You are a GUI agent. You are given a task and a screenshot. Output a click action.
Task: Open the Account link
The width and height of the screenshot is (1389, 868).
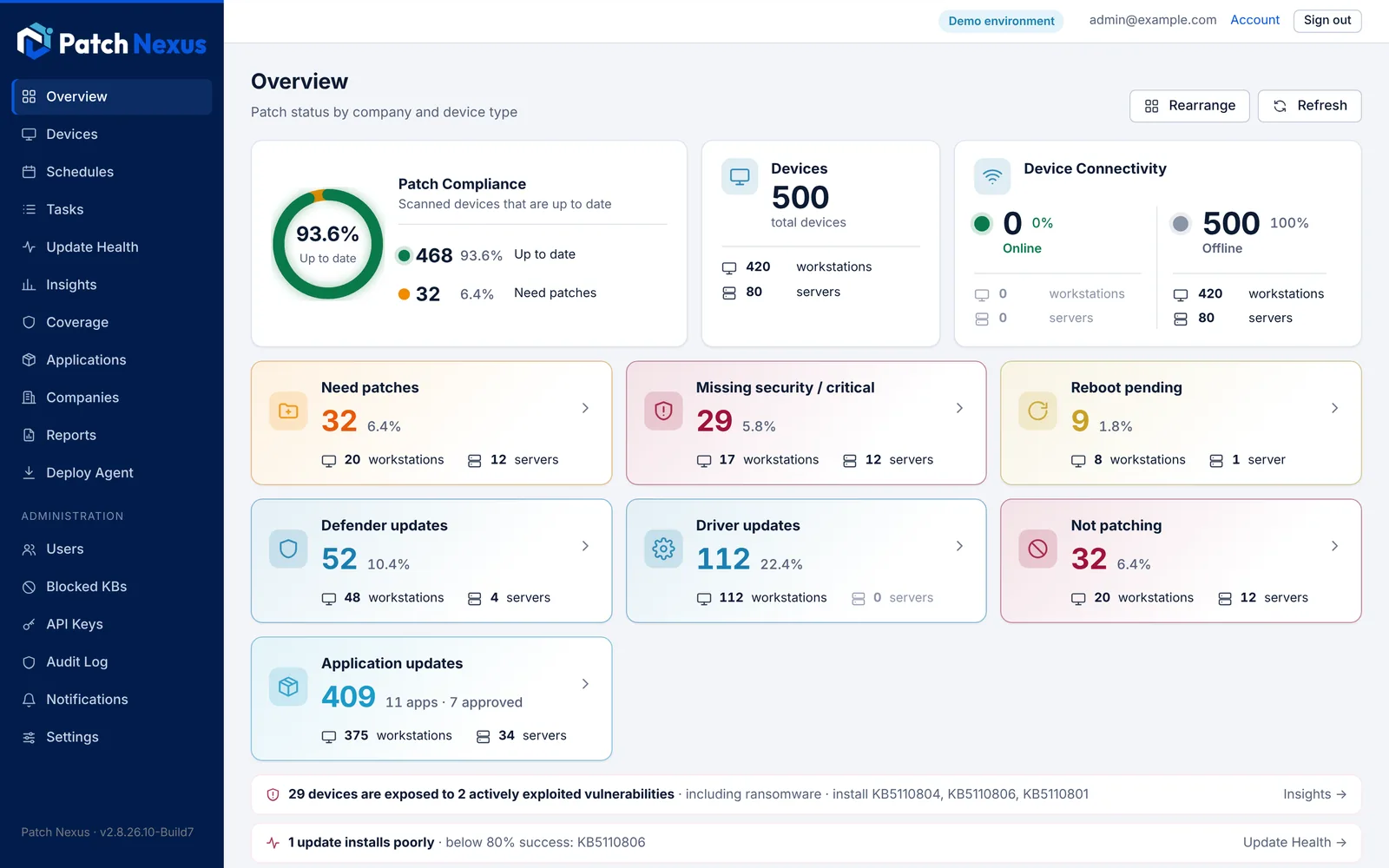pos(1254,20)
